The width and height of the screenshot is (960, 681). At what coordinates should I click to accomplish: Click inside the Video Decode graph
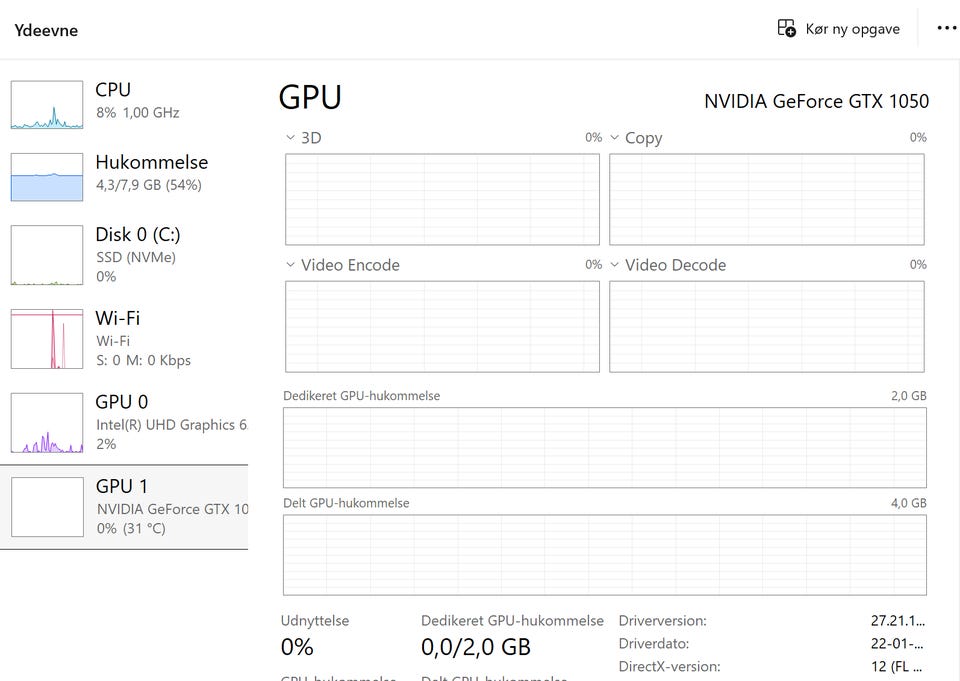coord(766,326)
